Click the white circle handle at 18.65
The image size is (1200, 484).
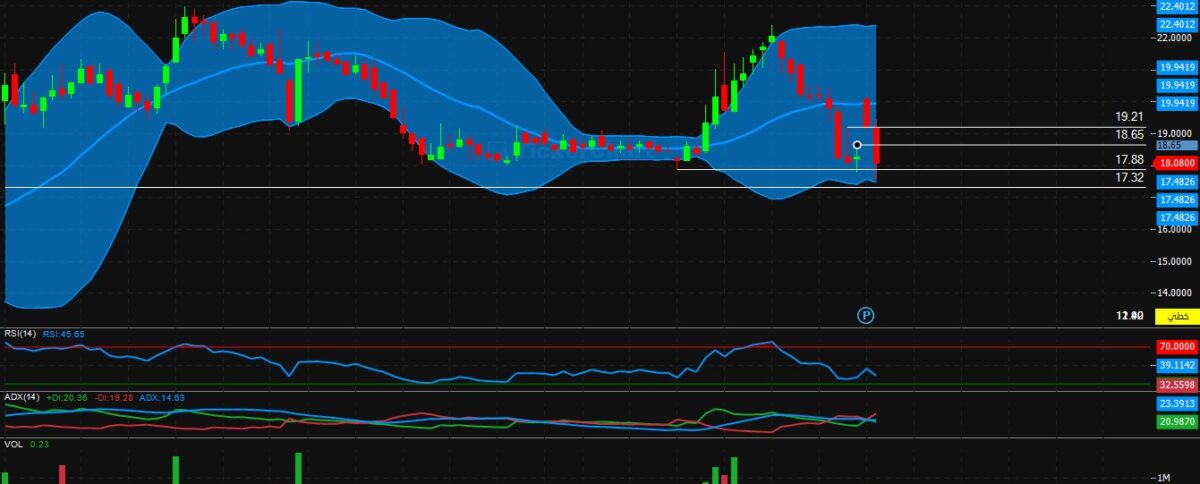857,145
